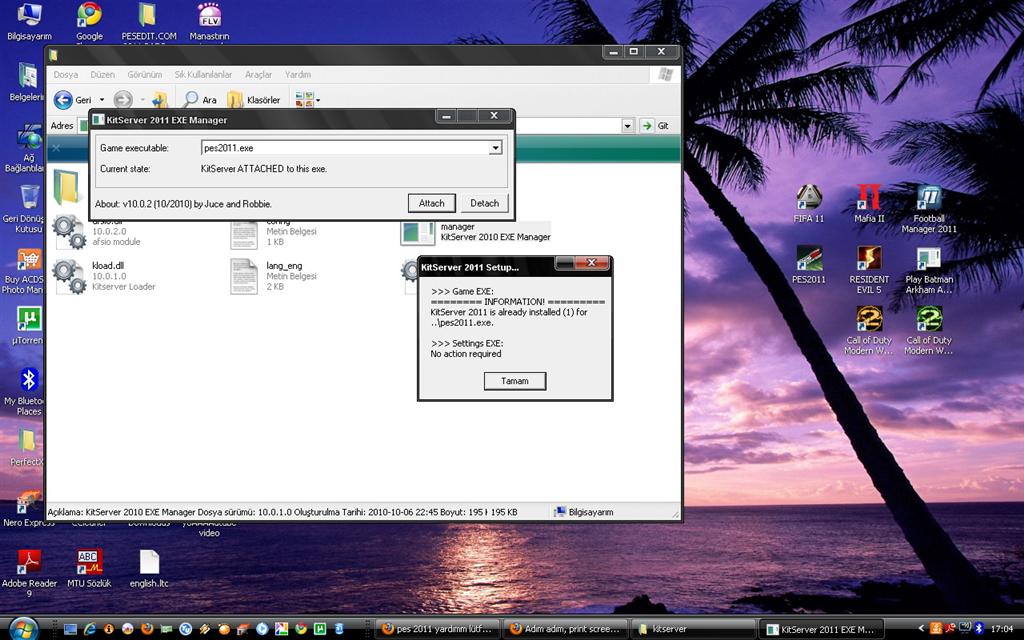Open the Belgelerim desktop icon
1024x640 pixels.
click(x=27, y=83)
